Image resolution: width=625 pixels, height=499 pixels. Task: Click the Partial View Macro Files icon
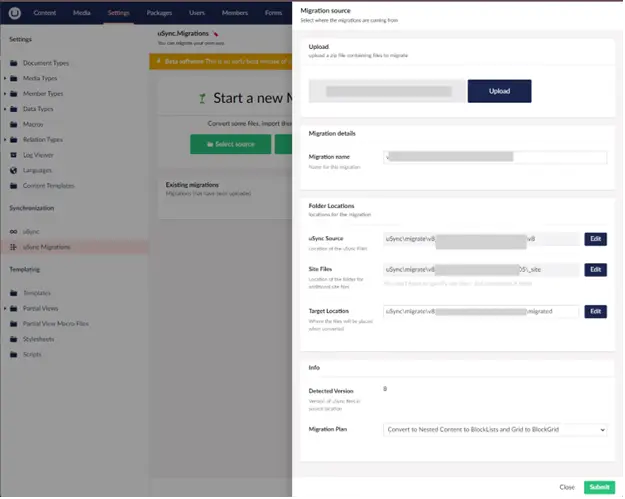click(x=14, y=324)
